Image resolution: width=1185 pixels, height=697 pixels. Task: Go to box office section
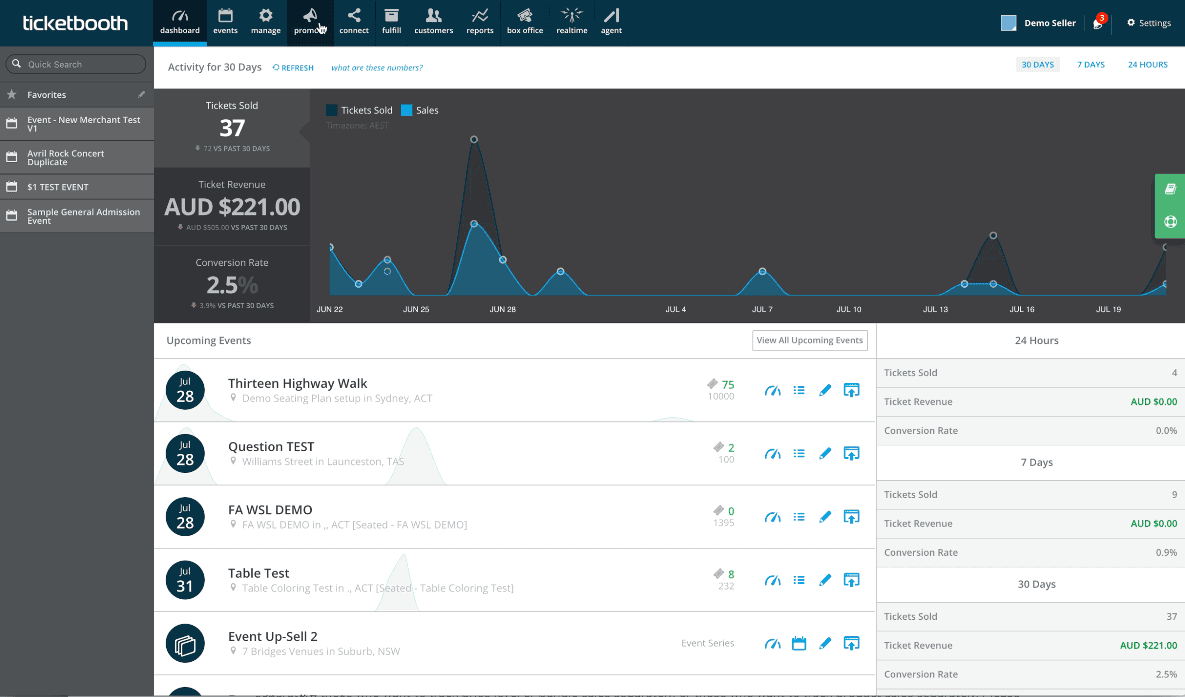pyautogui.click(x=525, y=21)
